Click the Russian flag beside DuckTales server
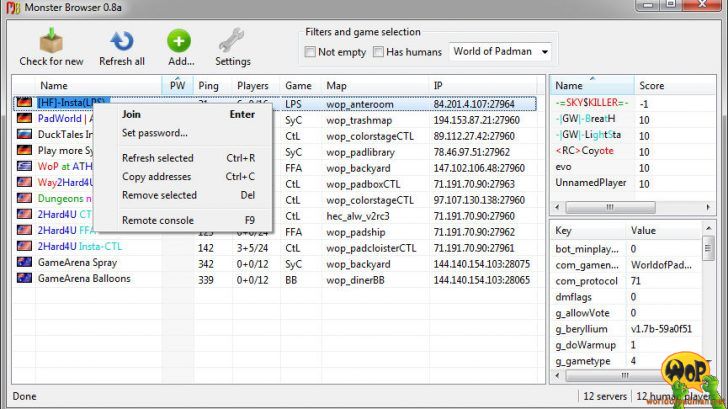The image size is (728, 409). [x=24, y=135]
